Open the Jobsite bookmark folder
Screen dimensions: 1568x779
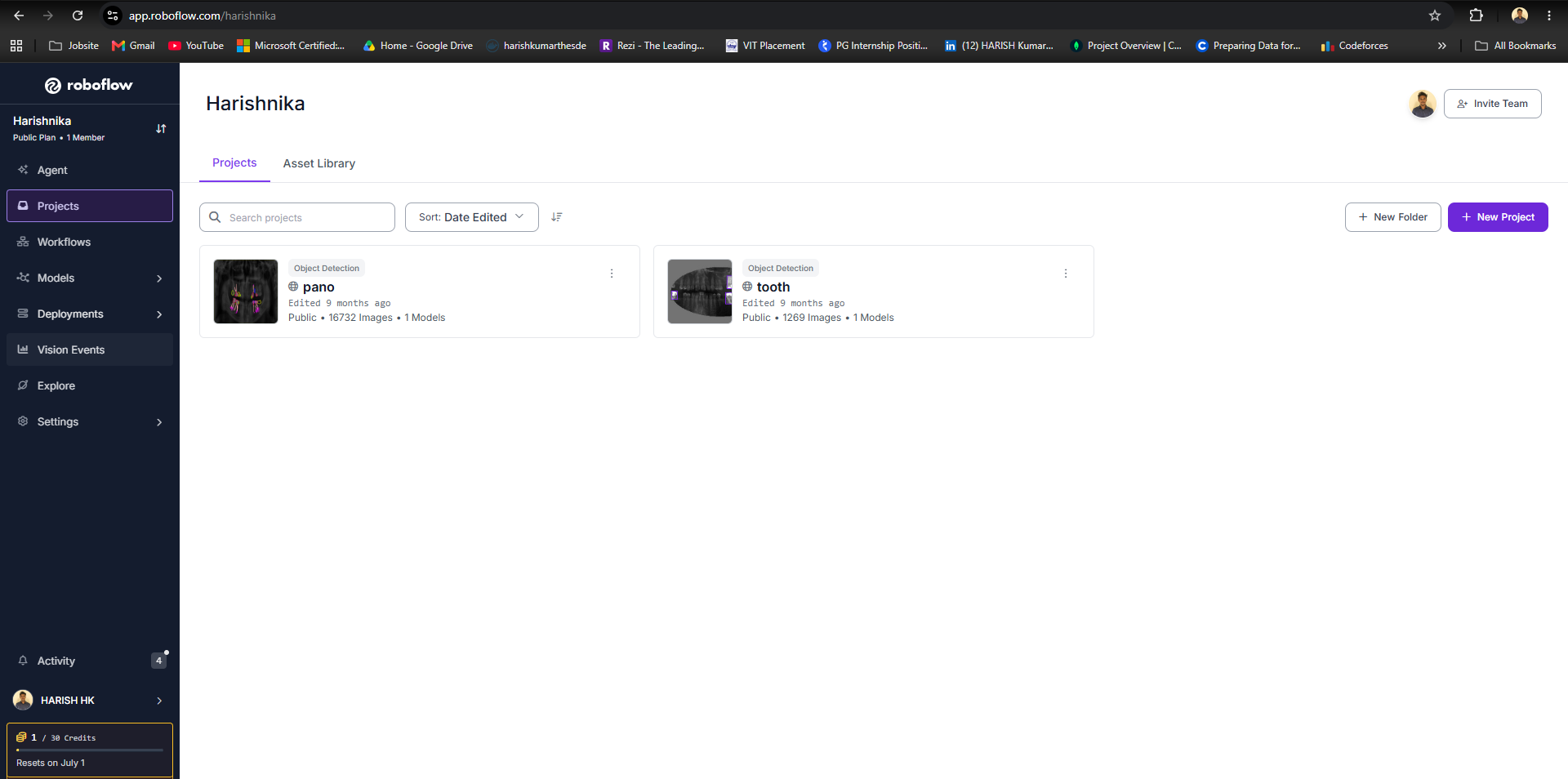(x=73, y=46)
